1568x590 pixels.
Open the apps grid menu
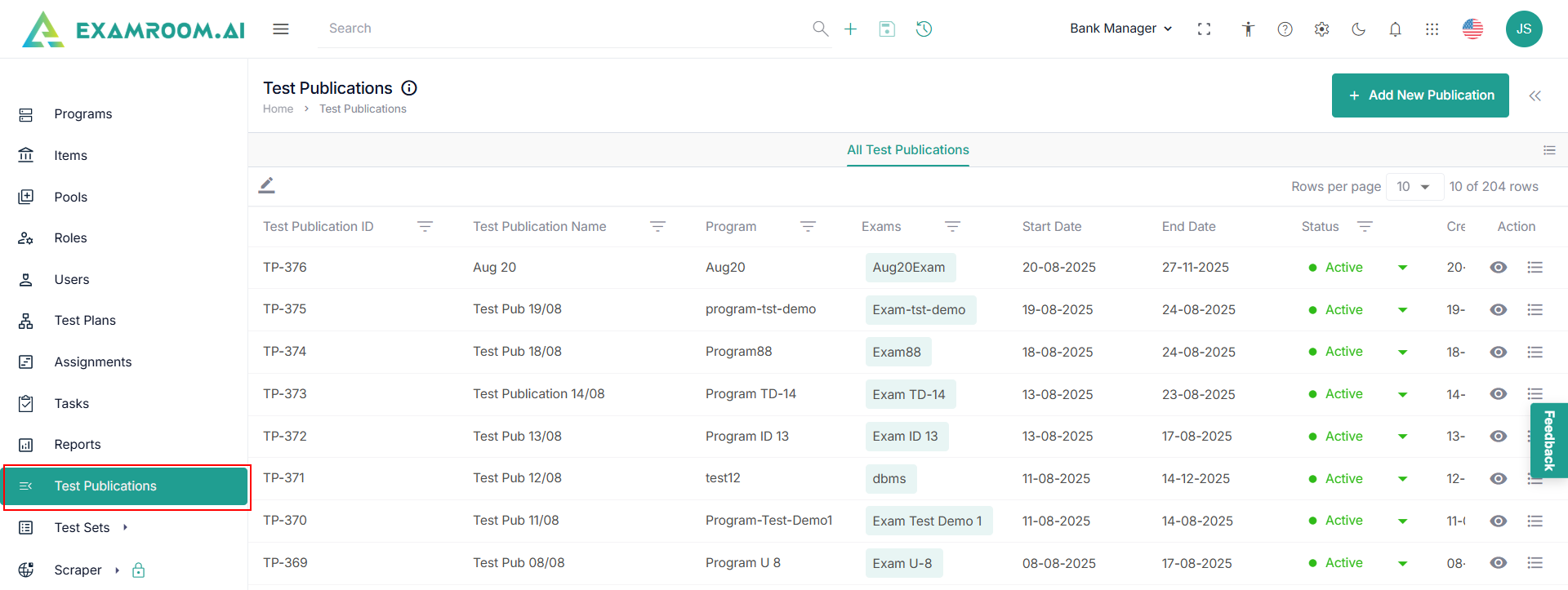[x=1432, y=29]
